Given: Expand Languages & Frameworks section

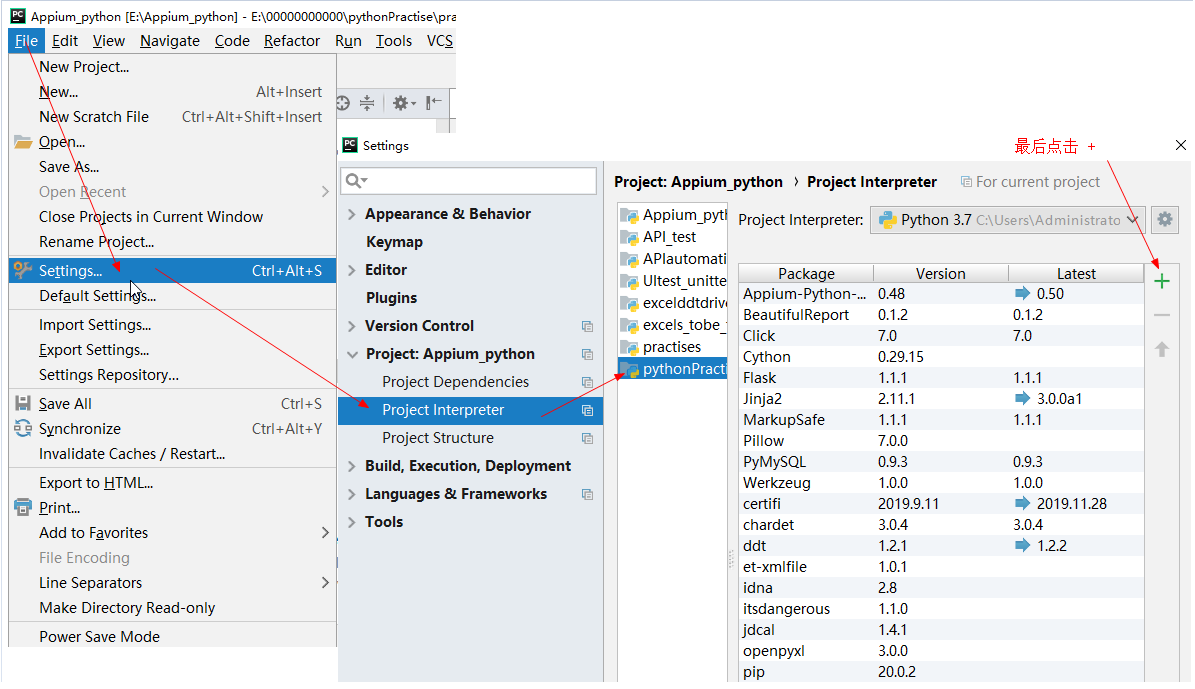Looking at the screenshot, I should point(351,494).
